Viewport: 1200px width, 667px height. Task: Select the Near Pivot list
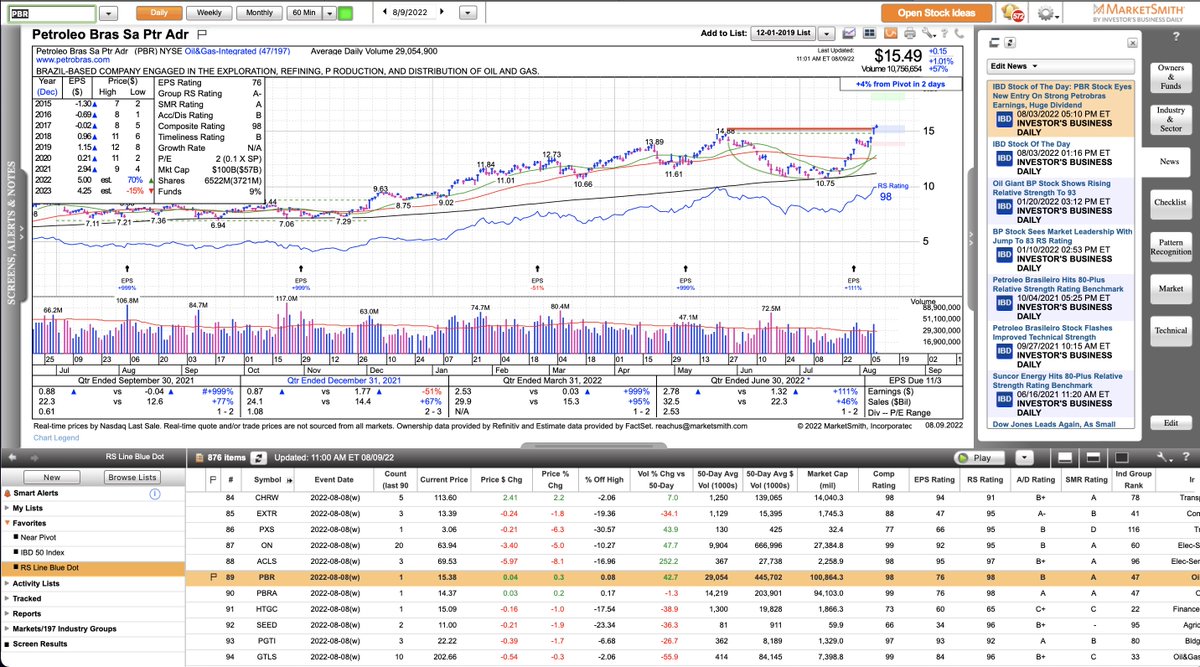39,538
